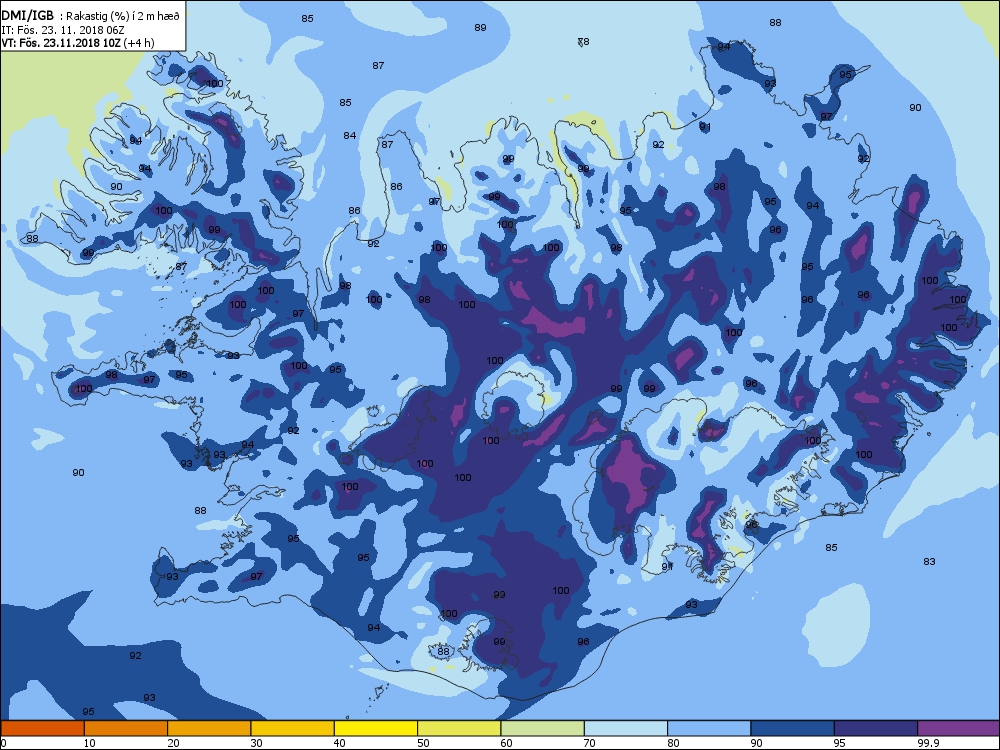Select the 'Rakastig (%) í 2 m hæð' label

(x=120, y=16)
